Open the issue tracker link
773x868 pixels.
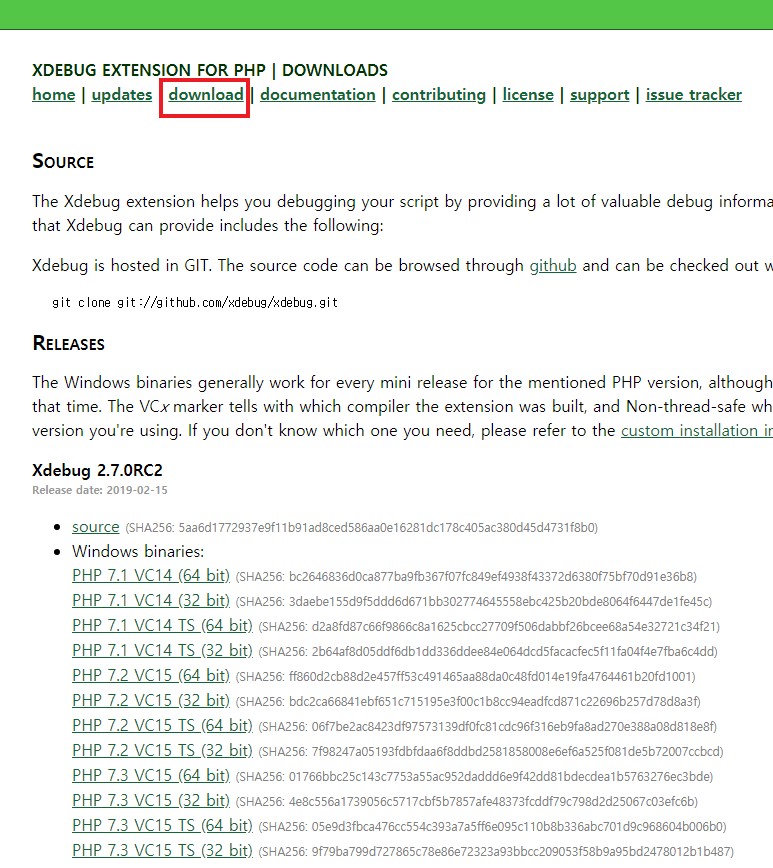(694, 95)
